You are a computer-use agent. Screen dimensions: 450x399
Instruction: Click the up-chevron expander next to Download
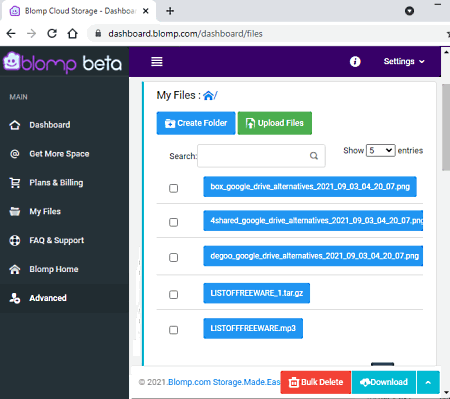point(428,382)
